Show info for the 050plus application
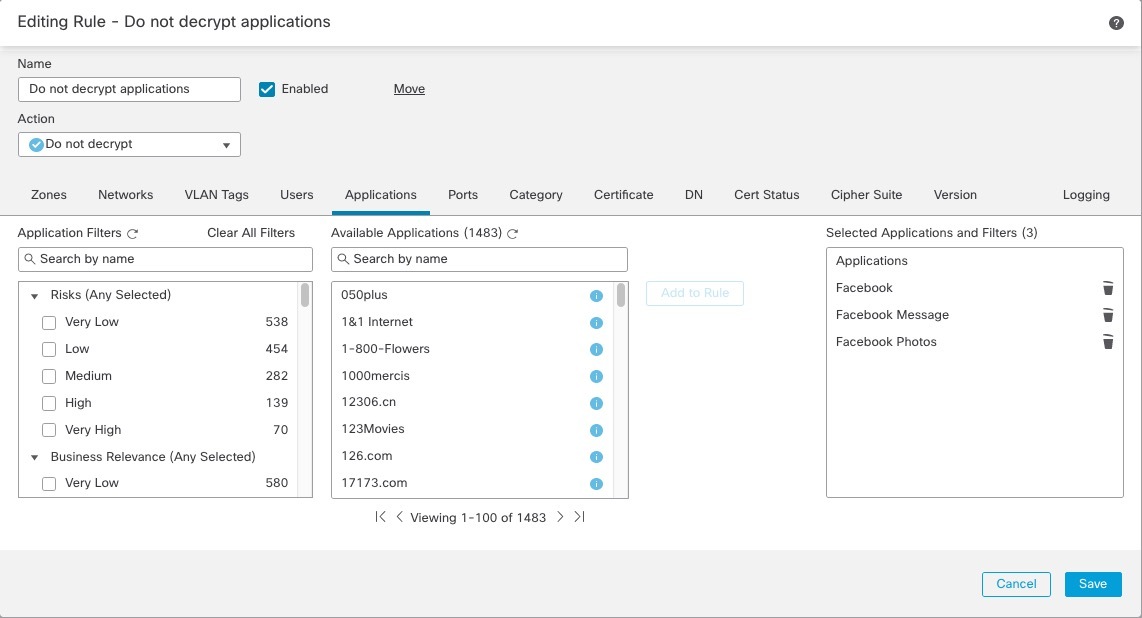The width and height of the screenshot is (1142, 618). pyautogui.click(x=597, y=296)
